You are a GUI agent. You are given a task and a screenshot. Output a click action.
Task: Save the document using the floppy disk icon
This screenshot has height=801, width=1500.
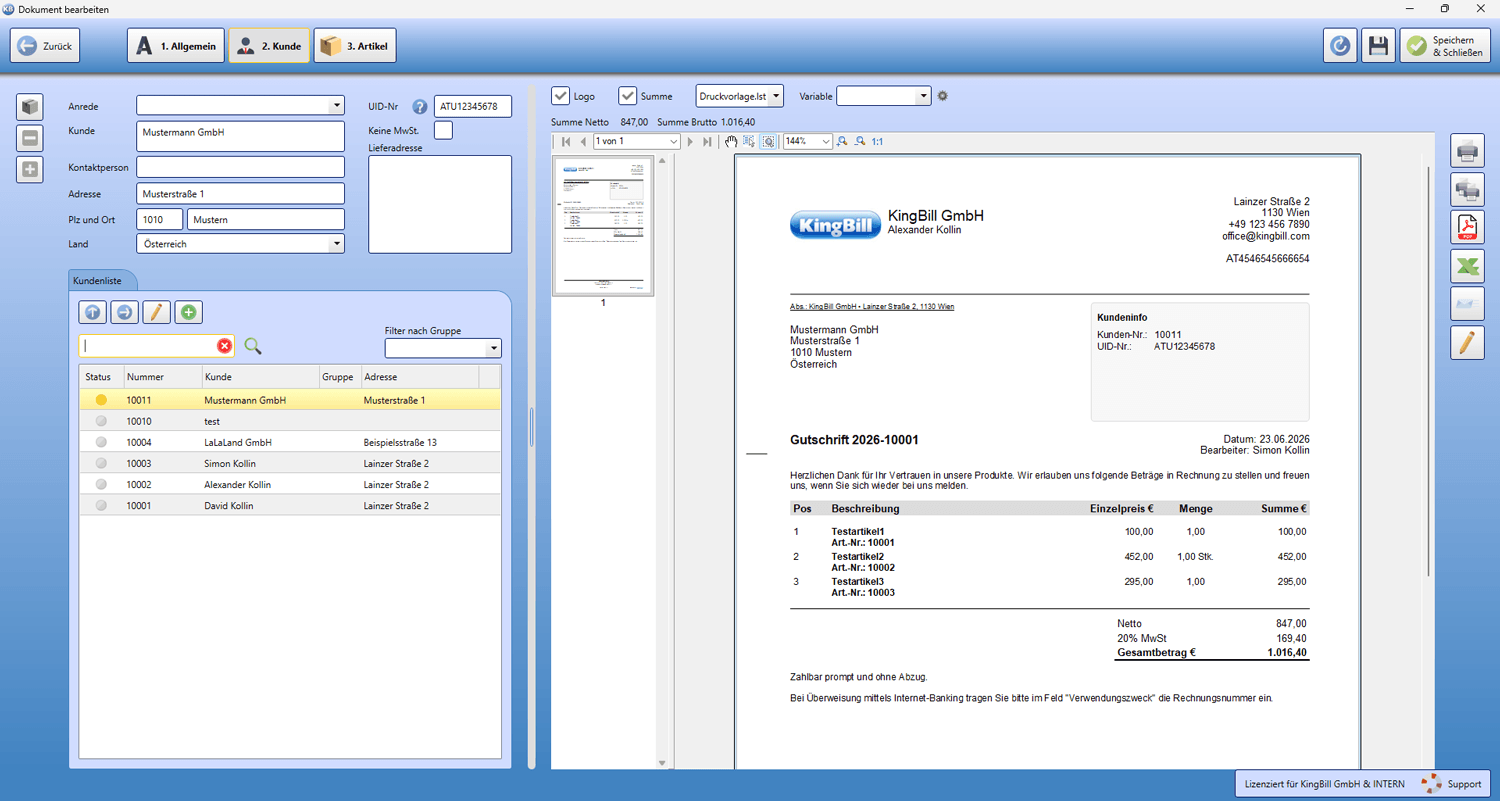pos(1378,46)
